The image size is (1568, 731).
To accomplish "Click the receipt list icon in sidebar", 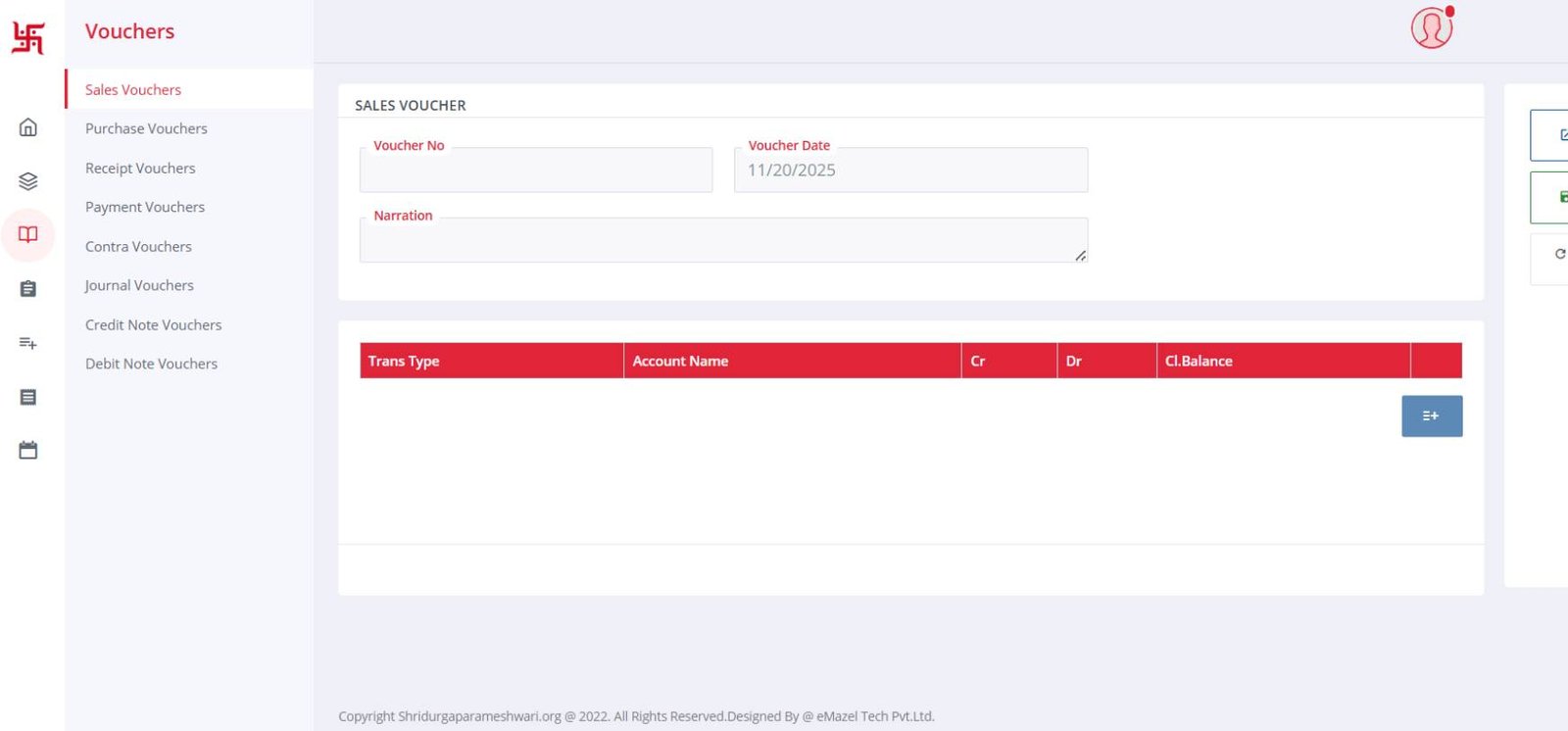I will (x=28, y=397).
